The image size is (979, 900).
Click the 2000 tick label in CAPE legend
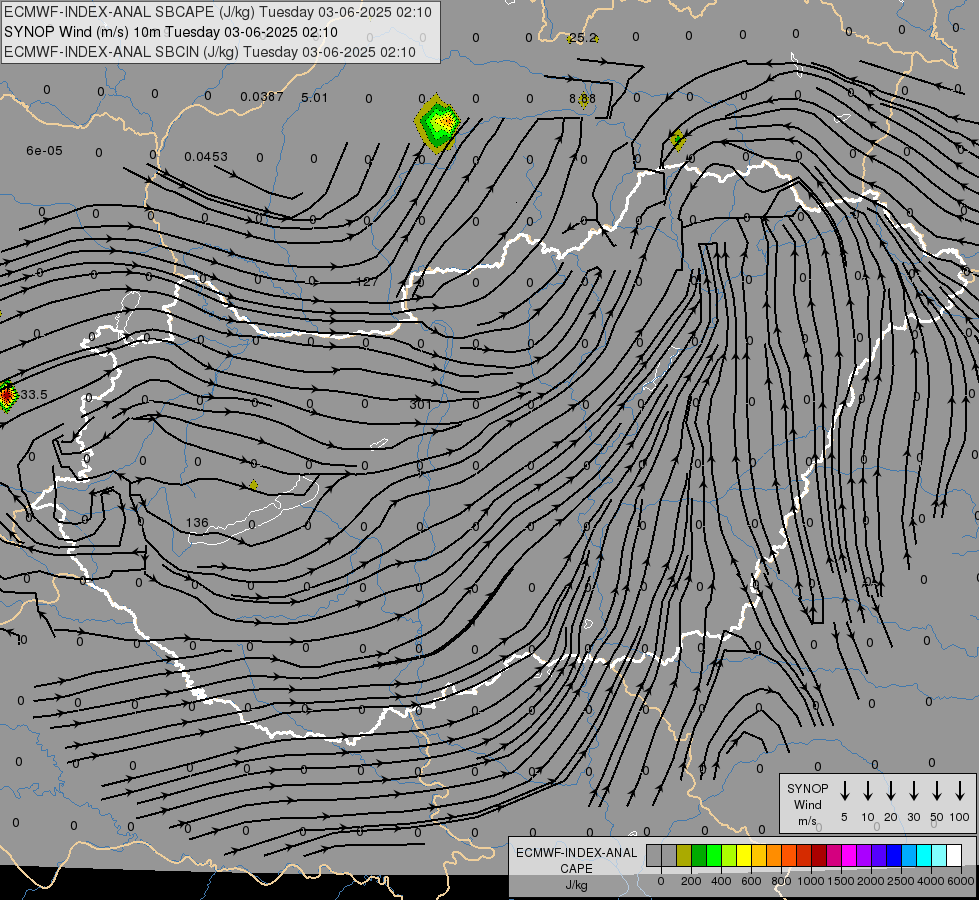tap(871, 881)
